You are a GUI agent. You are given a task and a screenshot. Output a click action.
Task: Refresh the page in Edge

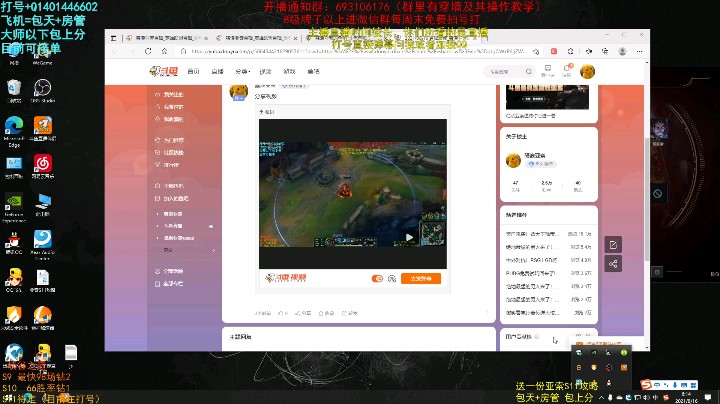[x=148, y=51]
